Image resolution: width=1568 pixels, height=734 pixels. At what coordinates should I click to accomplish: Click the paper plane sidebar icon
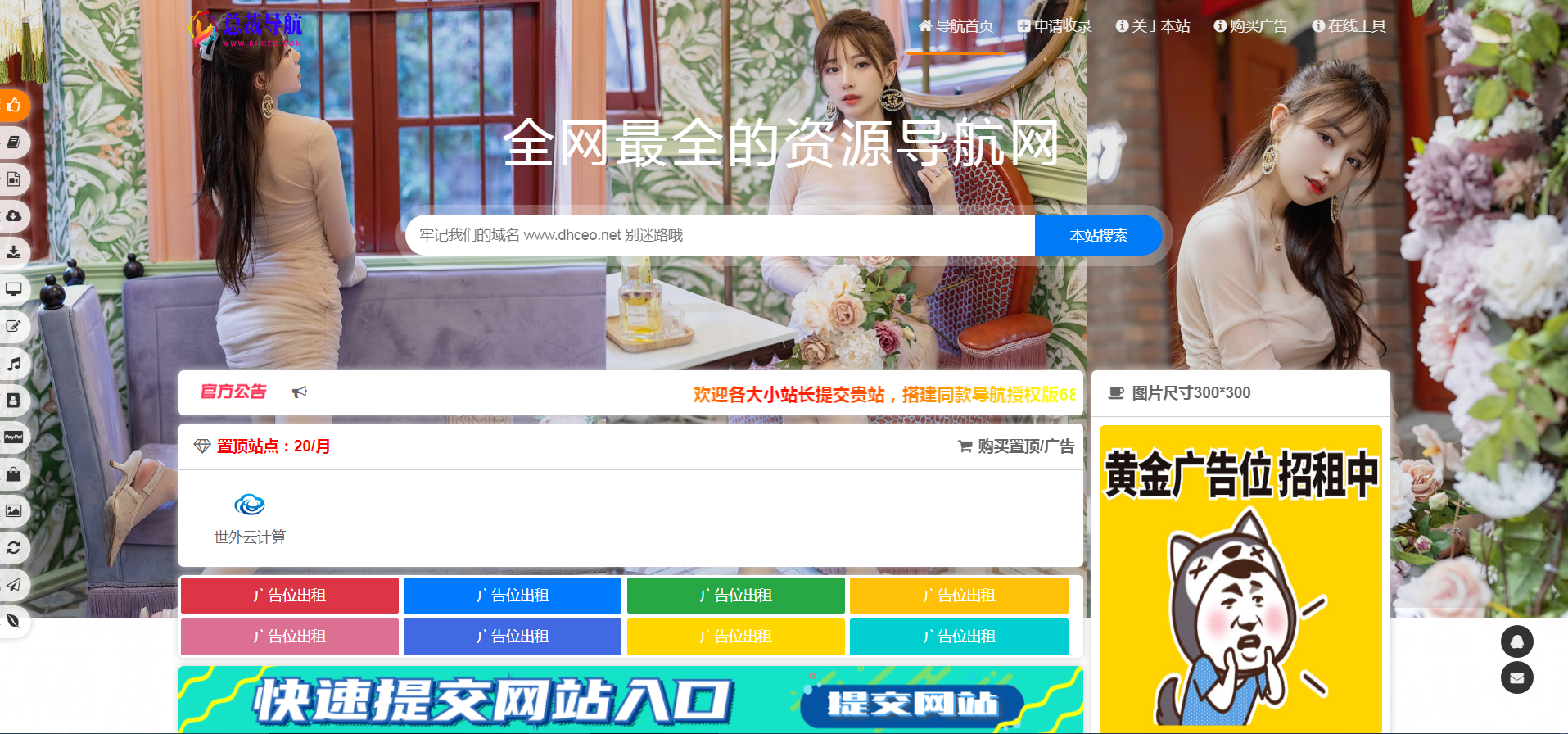point(14,585)
